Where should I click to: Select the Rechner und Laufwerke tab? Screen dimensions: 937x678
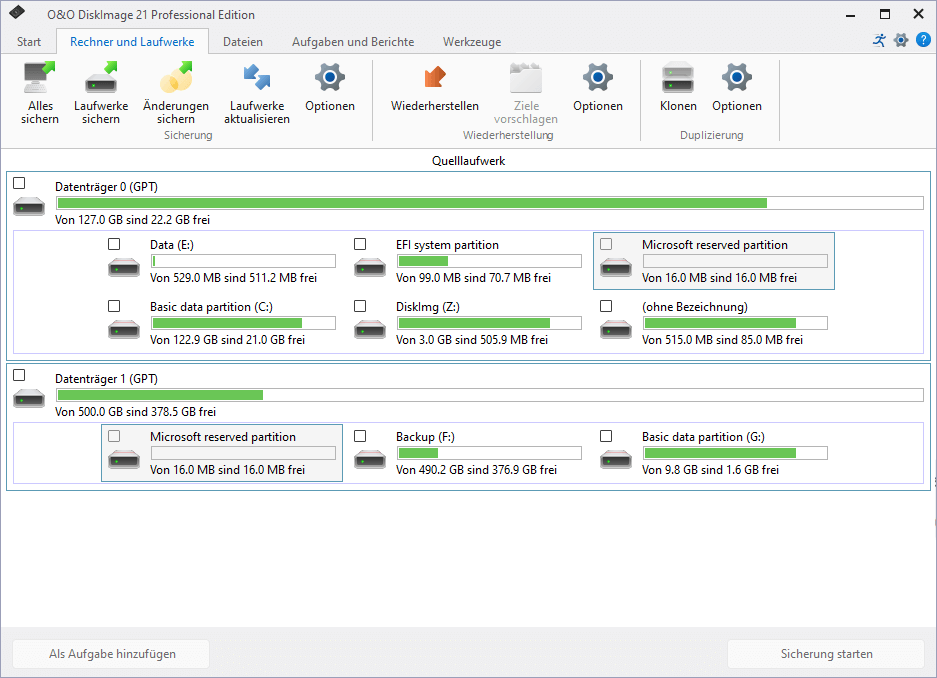(x=132, y=42)
